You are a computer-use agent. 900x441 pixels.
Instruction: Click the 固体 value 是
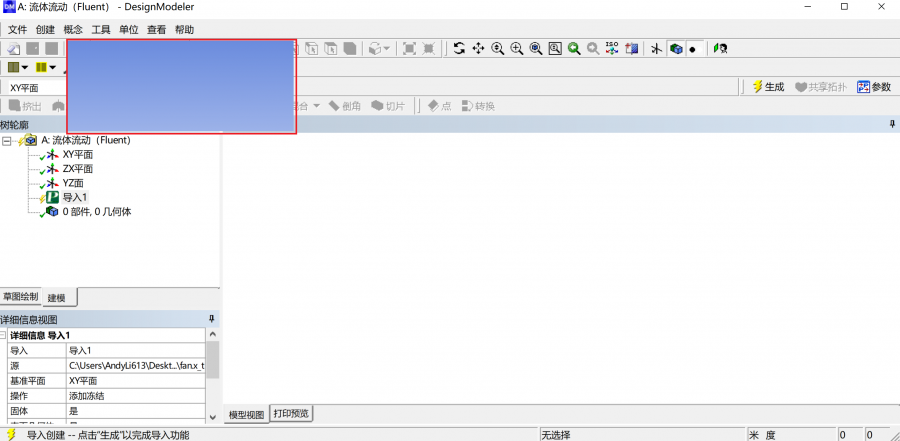136,411
